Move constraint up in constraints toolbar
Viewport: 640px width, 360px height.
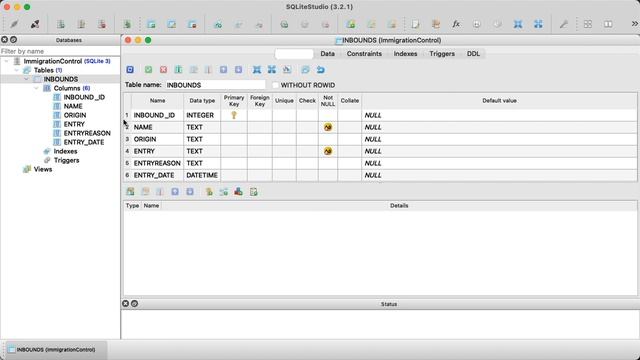(x=175, y=191)
